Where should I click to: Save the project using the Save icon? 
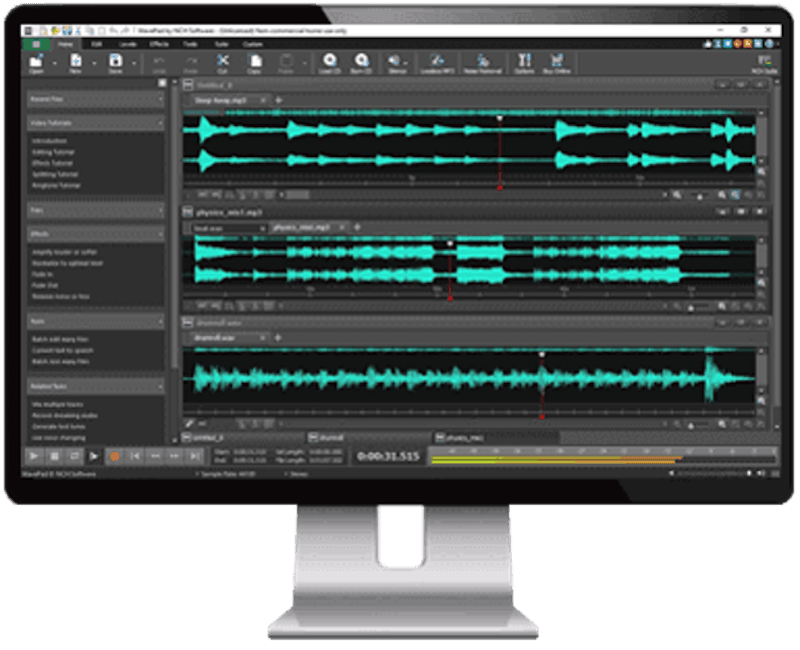tap(115, 63)
